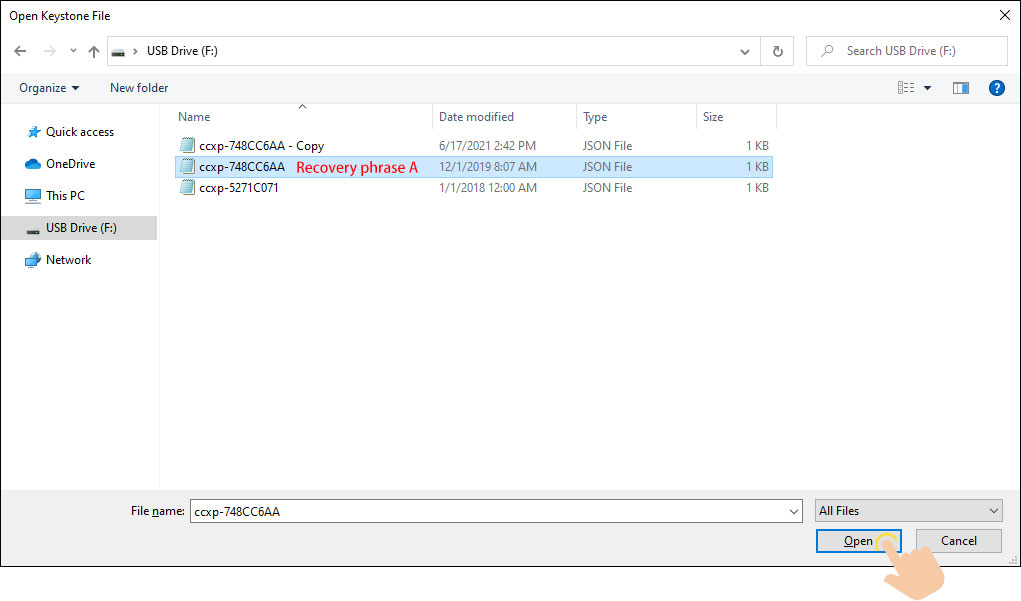Open the Organize menu
Image resolution: width=1021 pixels, height=601 pixels.
47,88
